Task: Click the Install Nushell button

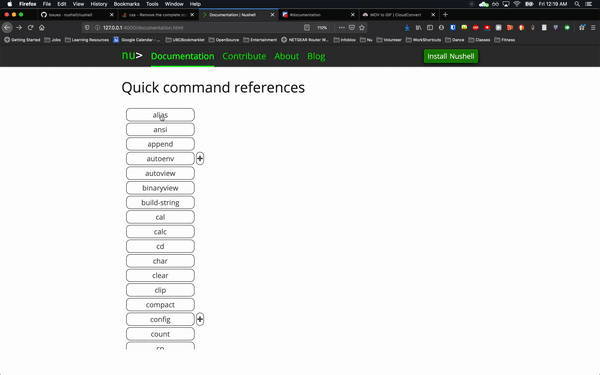Action: 450,56
